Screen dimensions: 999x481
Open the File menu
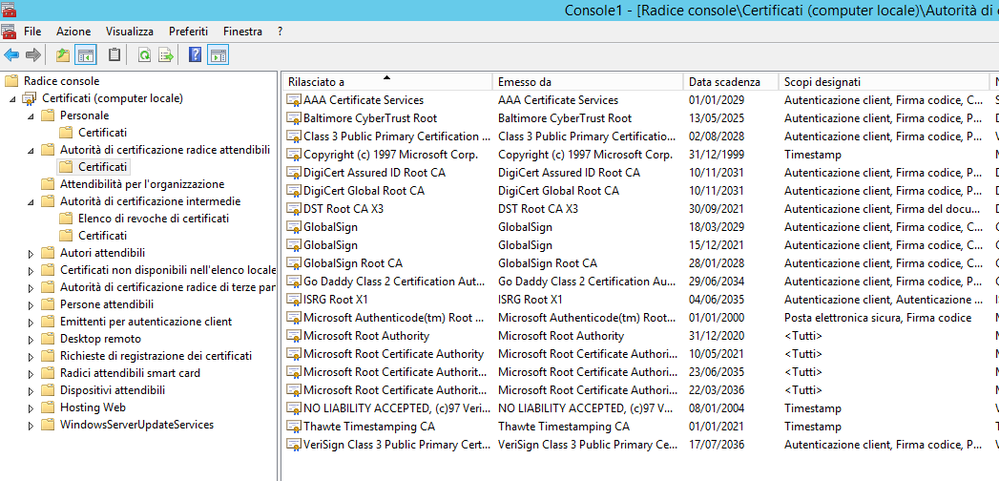(x=32, y=31)
